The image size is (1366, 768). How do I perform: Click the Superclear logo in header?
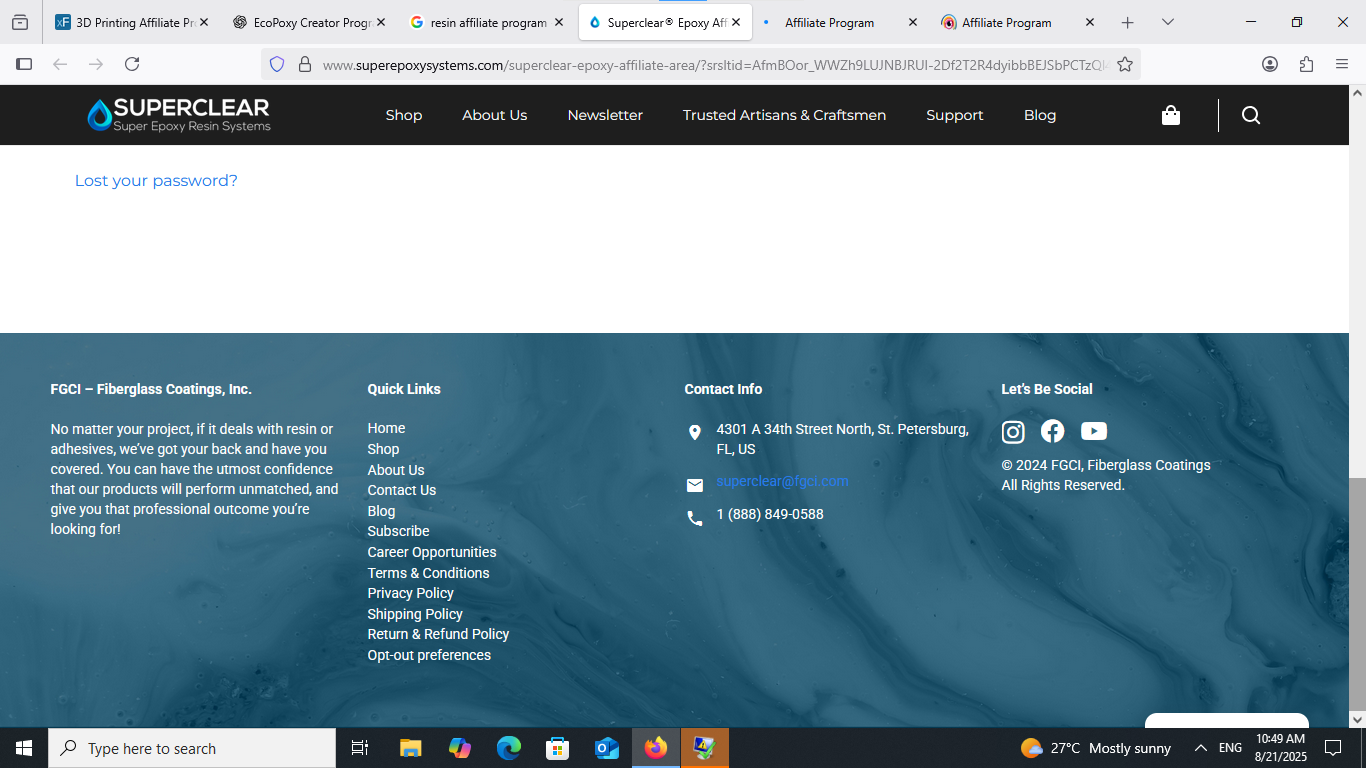[x=178, y=115]
